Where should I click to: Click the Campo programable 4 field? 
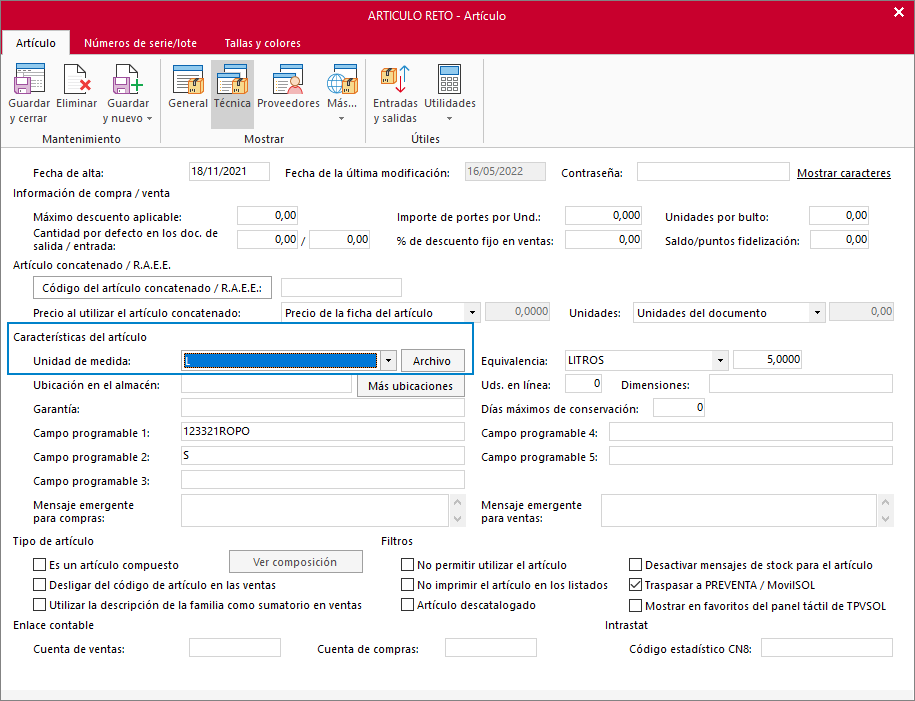(751, 431)
